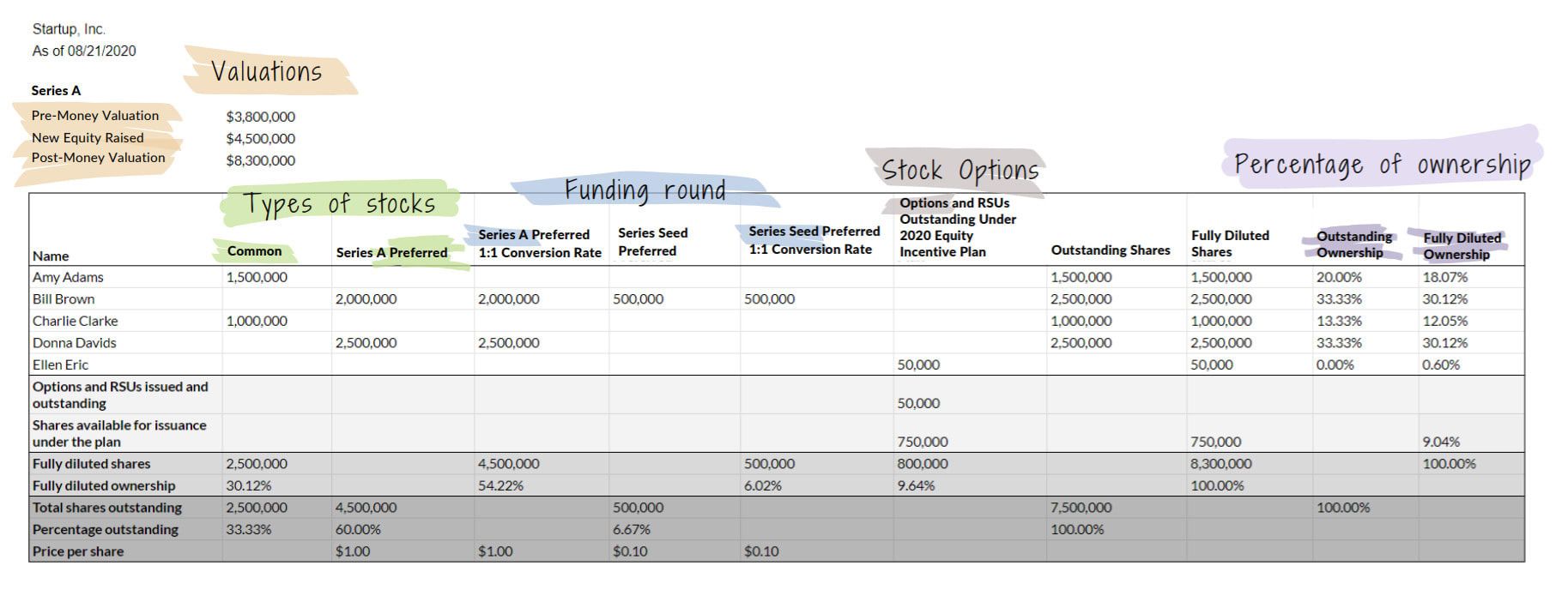Click the "Startup, Inc." company title
The width and height of the screenshot is (1568, 596).
[x=69, y=29]
